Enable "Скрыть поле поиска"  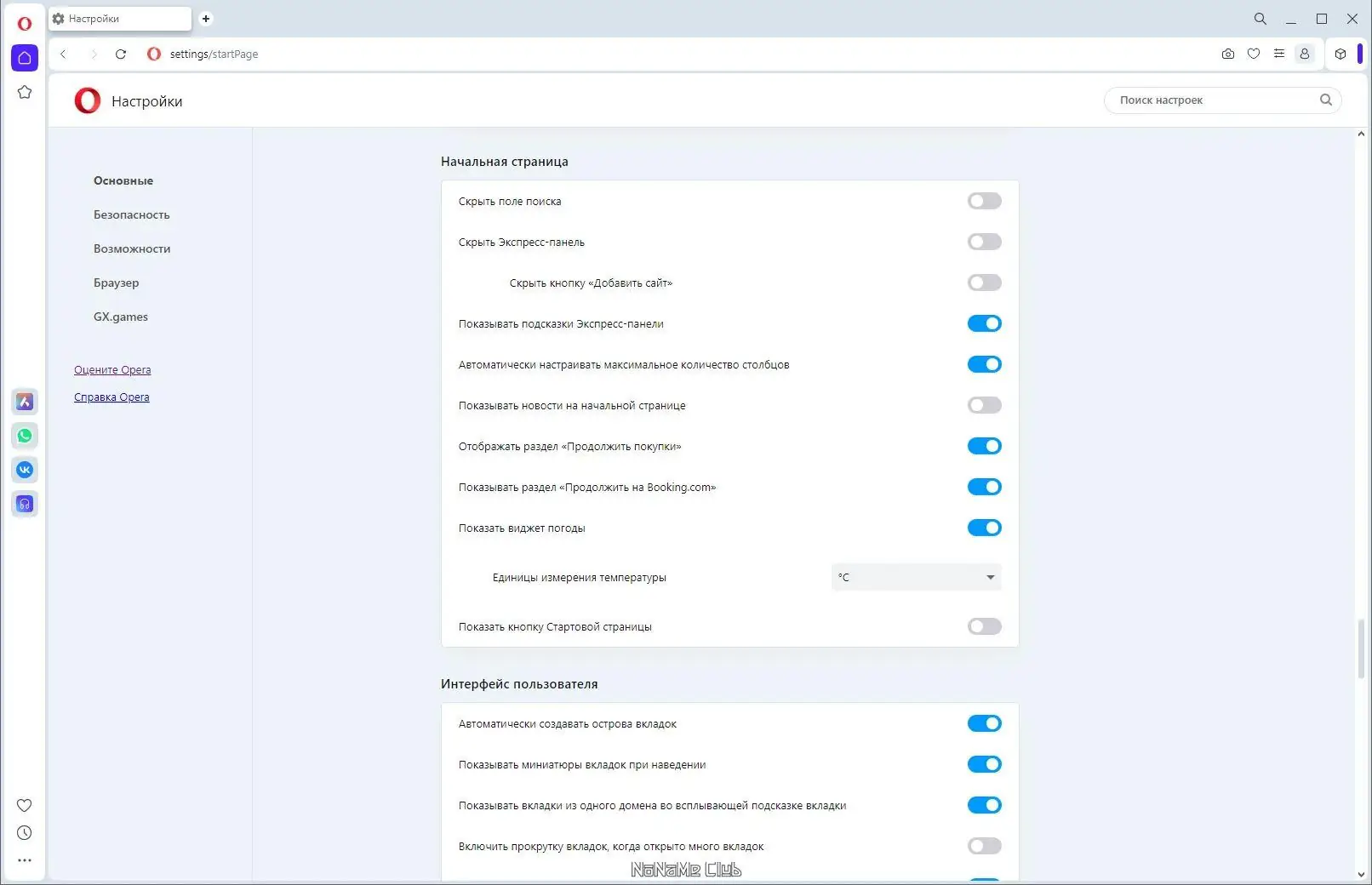(x=984, y=201)
